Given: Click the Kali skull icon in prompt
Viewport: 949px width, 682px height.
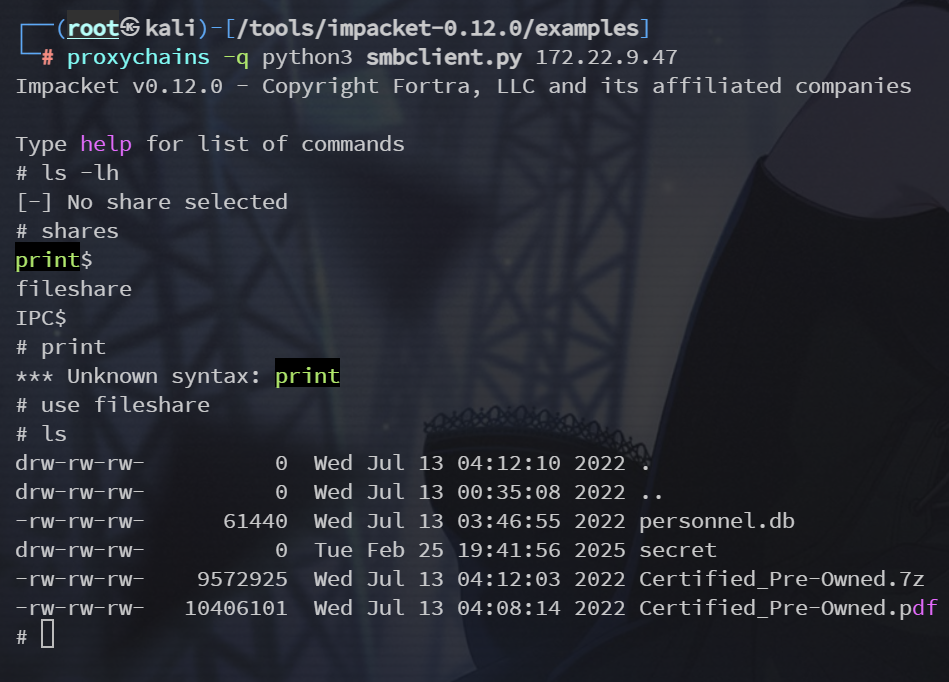Looking at the screenshot, I should (130, 27).
